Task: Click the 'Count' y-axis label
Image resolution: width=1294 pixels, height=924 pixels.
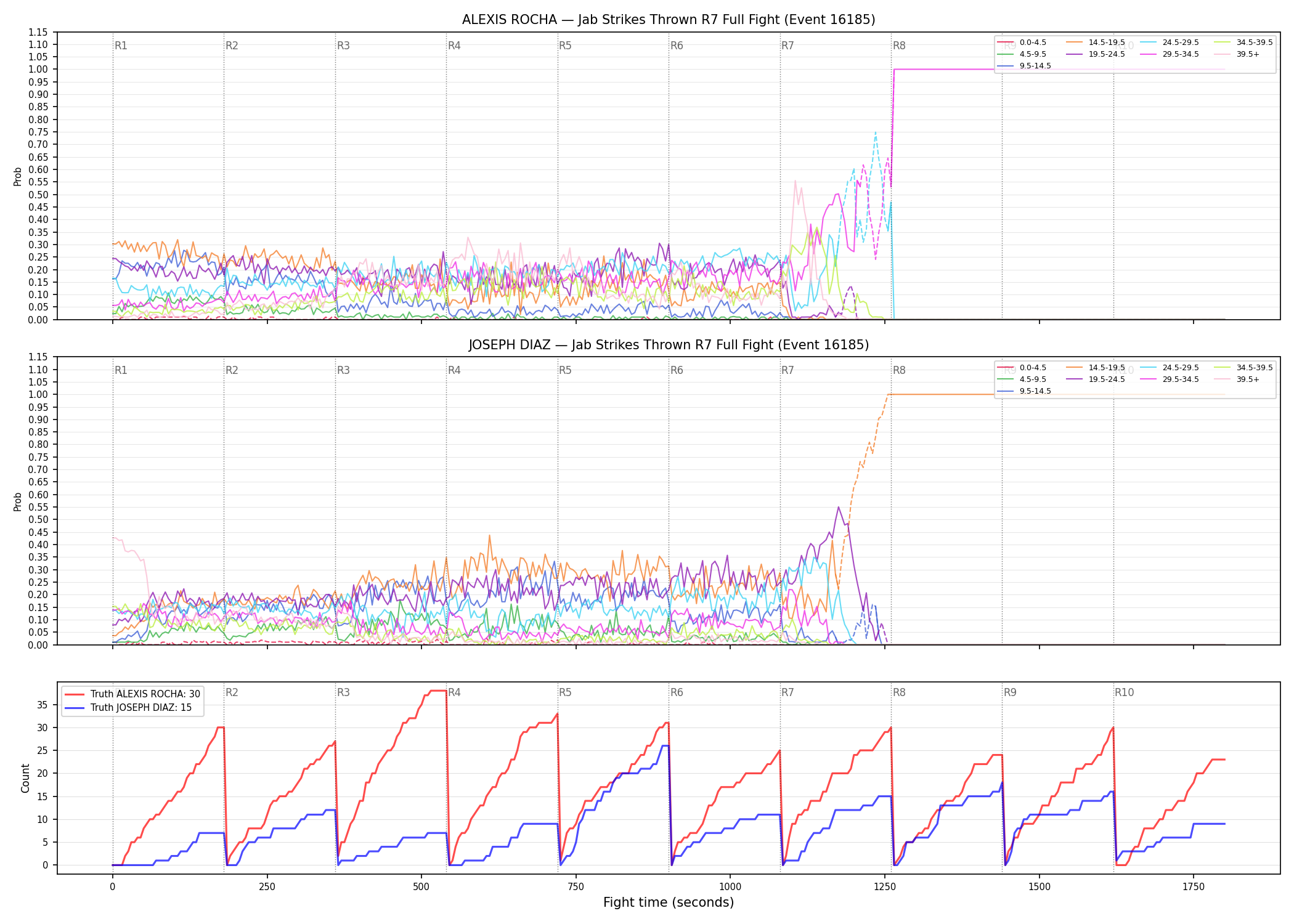Action: pyautogui.click(x=25, y=778)
